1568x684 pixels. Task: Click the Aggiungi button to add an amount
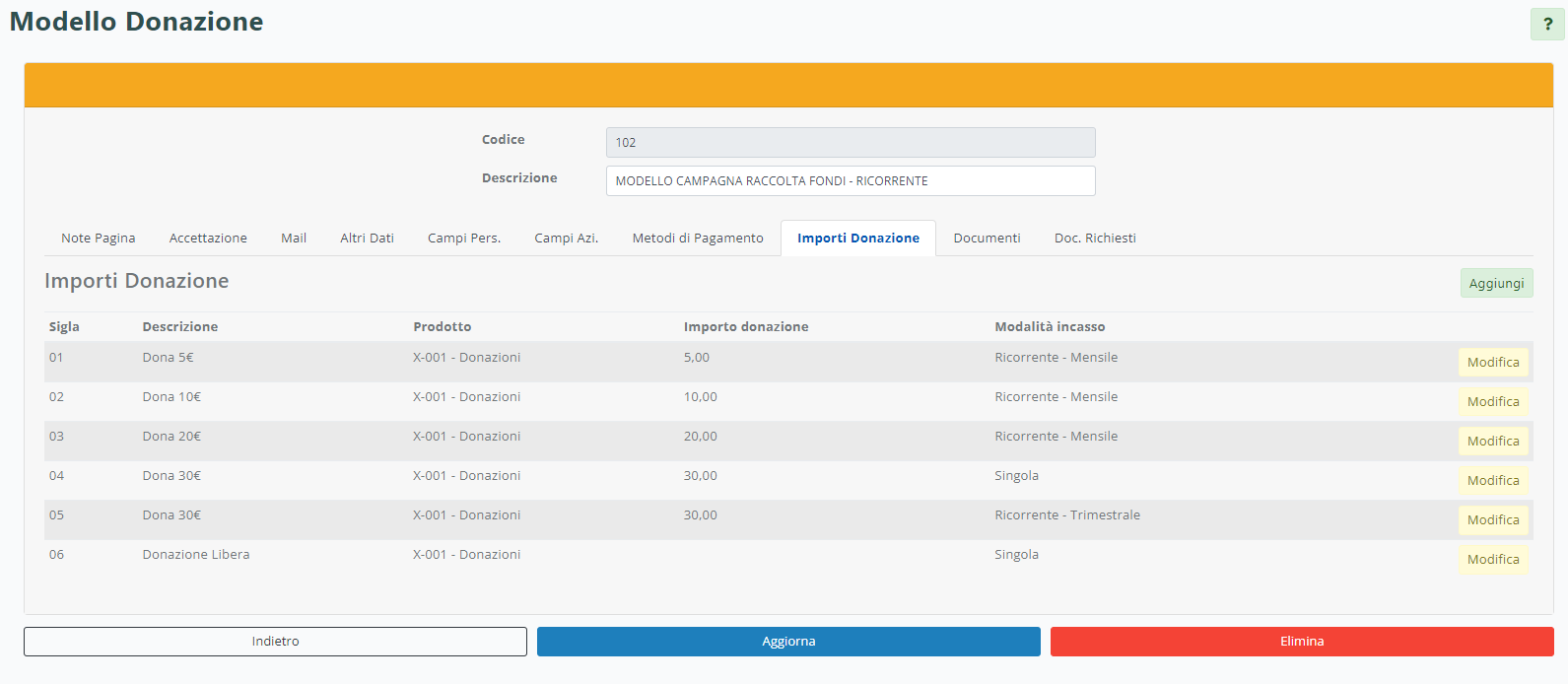1496,284
